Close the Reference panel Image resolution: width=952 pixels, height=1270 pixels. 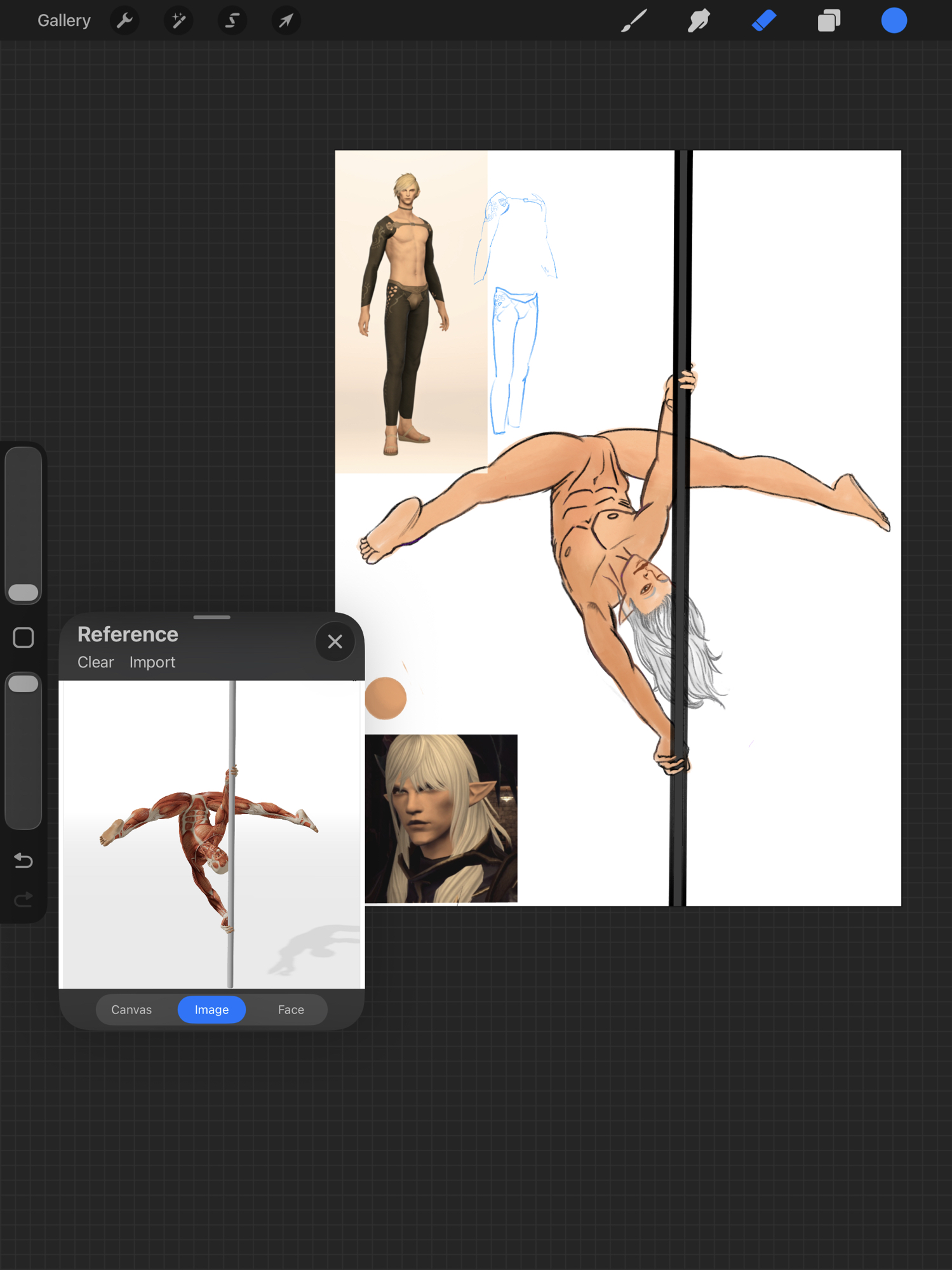click(x=335, y=641)
